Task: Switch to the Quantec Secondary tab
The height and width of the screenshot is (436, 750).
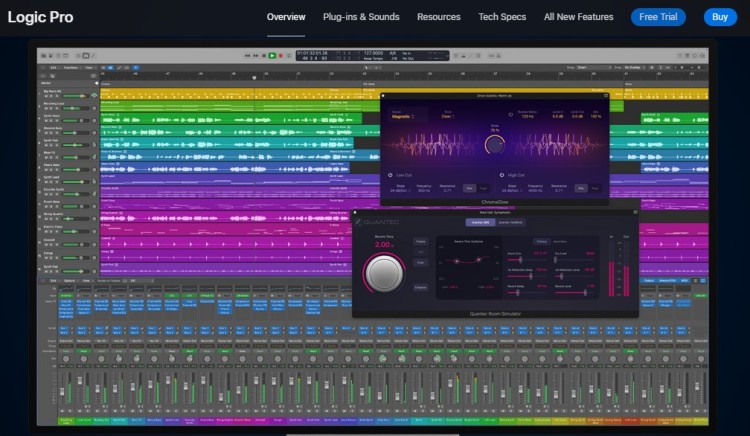Action: 560,241
